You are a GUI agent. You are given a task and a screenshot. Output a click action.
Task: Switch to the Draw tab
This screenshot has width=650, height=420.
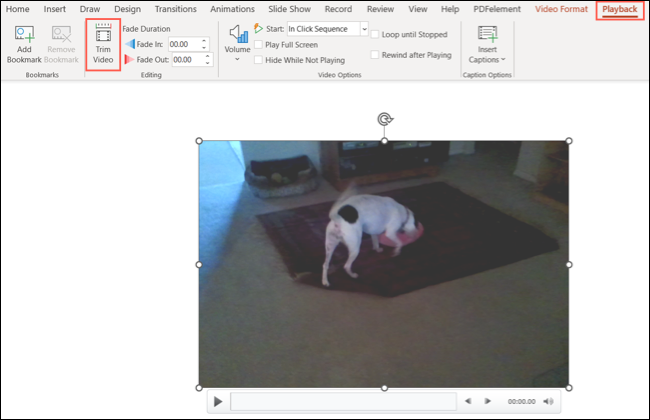click(90, 9)
